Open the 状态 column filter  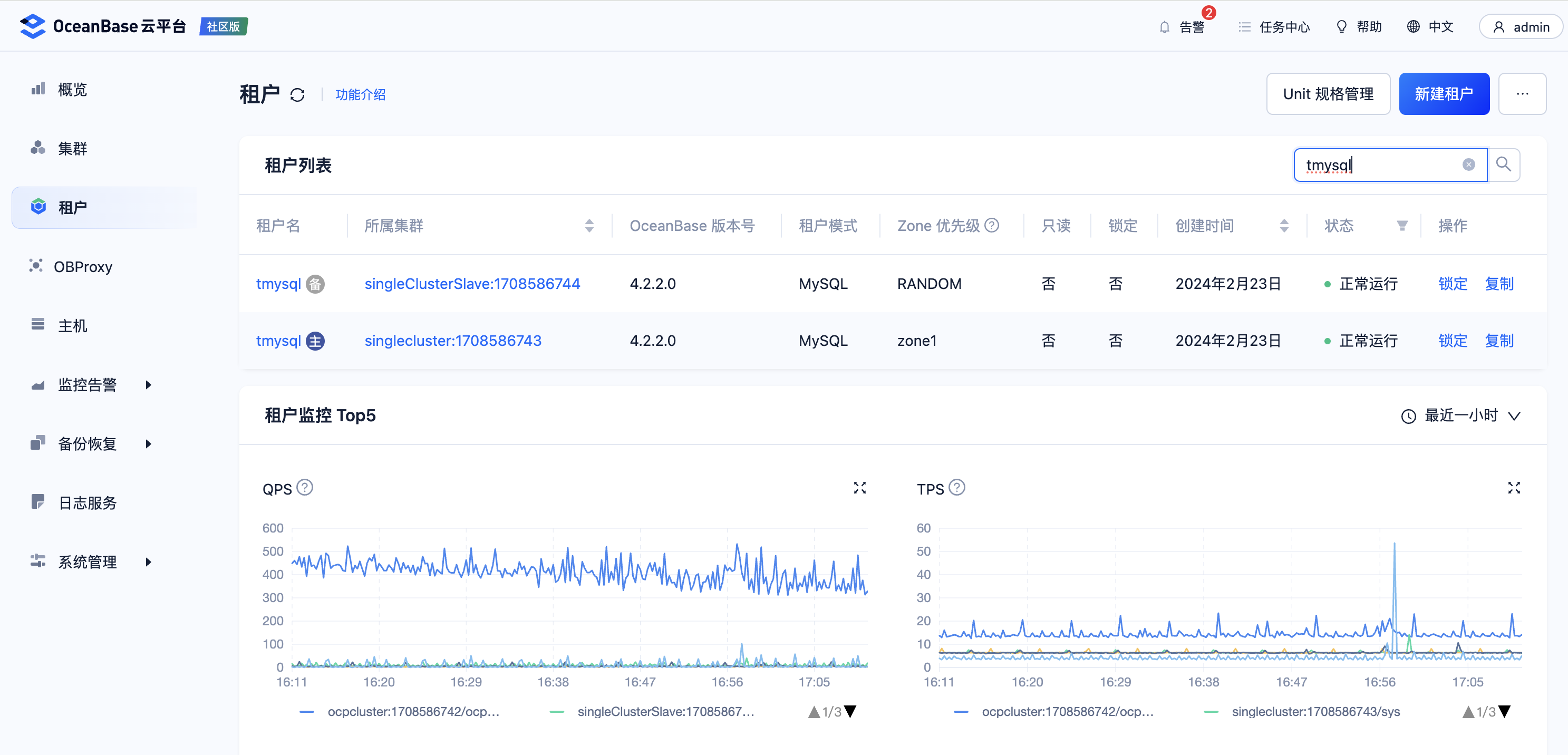coord(1402,226)
